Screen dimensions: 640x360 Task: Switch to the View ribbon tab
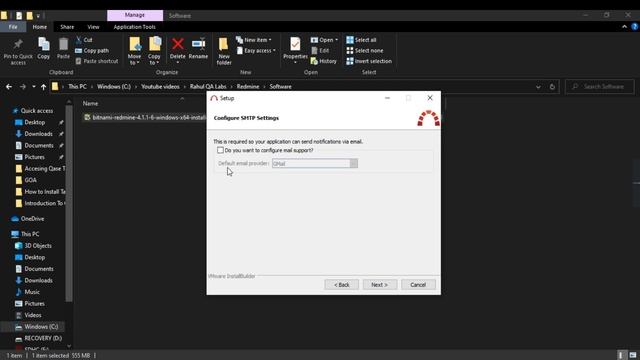(x=93, y=27)
